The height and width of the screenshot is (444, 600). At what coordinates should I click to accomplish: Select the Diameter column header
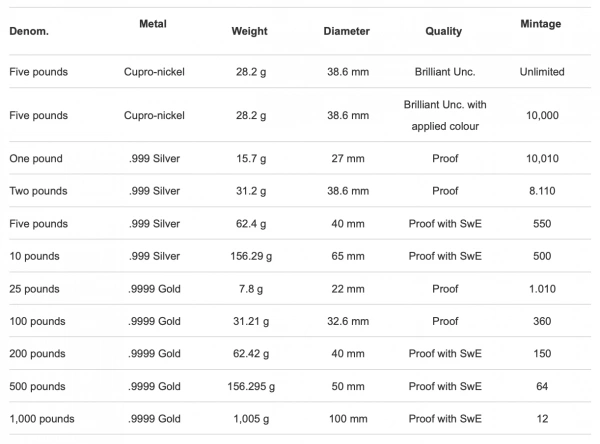[x=347, y=31]
